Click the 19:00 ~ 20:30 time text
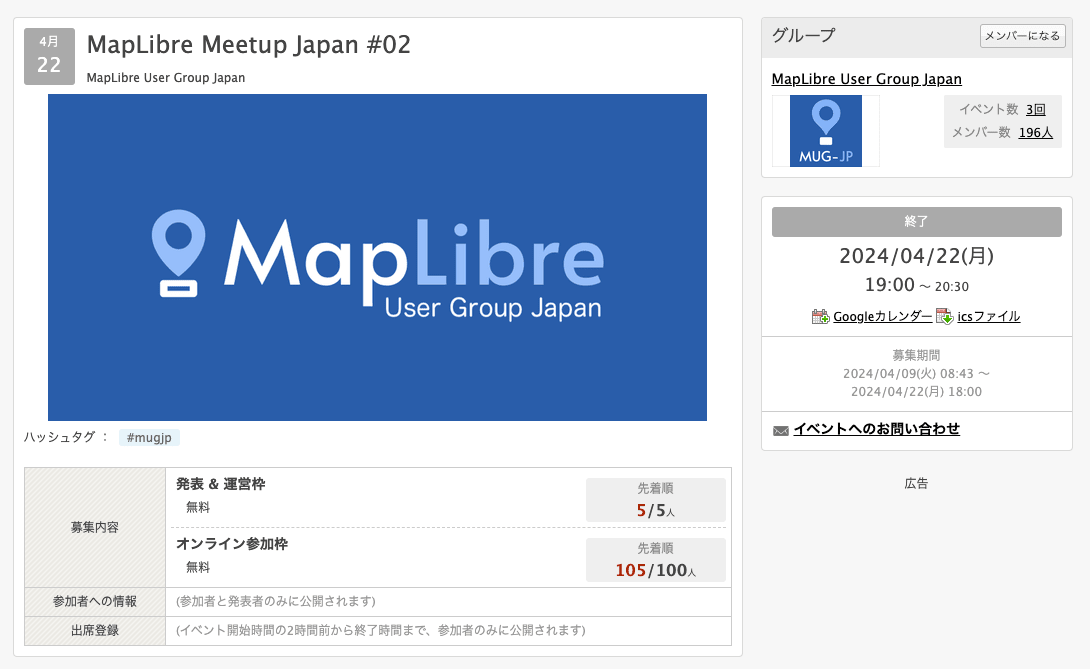This screenshot has width=1090, height=669. point(916,285)
